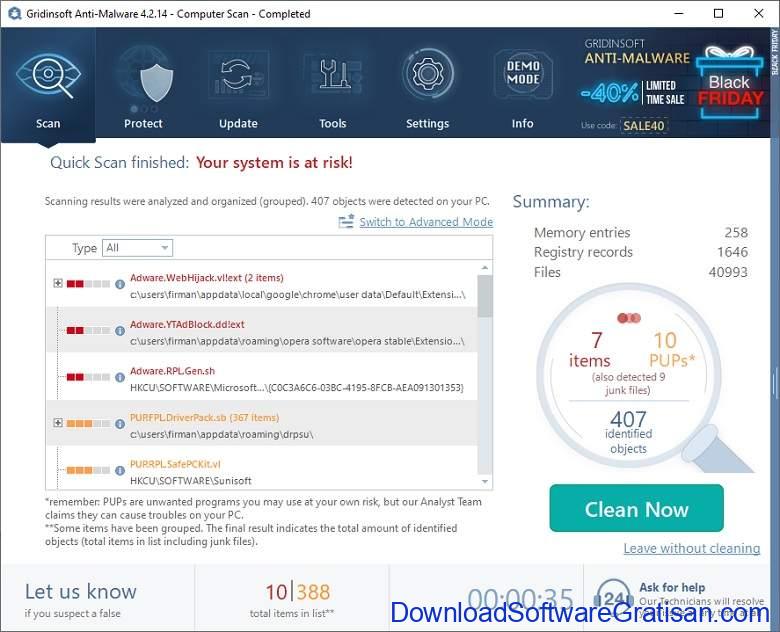
Task: Select the PUP.RPL.SafePCKit.vl entry
Action: coord(261,468)
